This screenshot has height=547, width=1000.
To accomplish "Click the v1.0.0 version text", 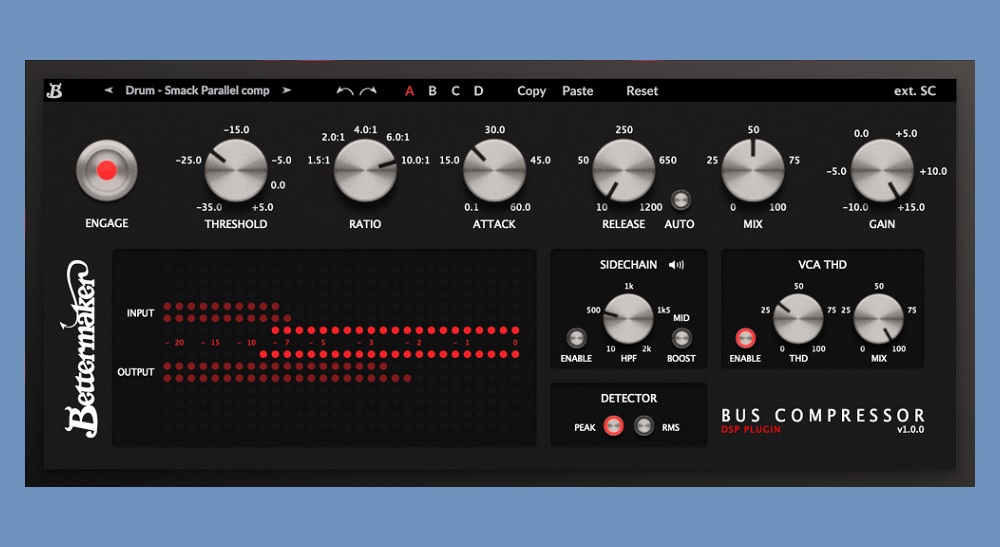I will pyautogui.click(x=911, y=430).
